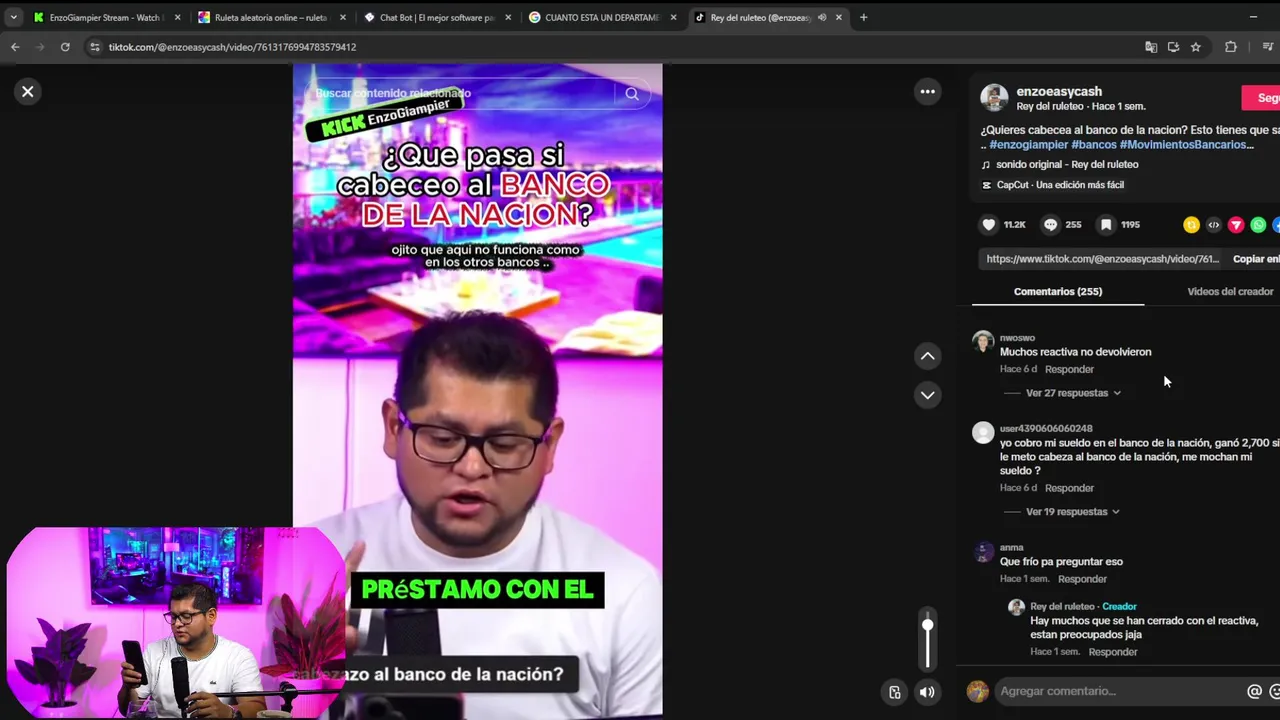Click the user avatar beside comment box
This screenshot has width=1280, height=720.
tap(978, 691)
